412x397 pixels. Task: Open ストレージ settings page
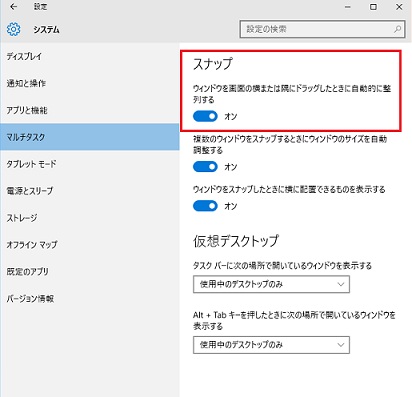click(89, 218)
